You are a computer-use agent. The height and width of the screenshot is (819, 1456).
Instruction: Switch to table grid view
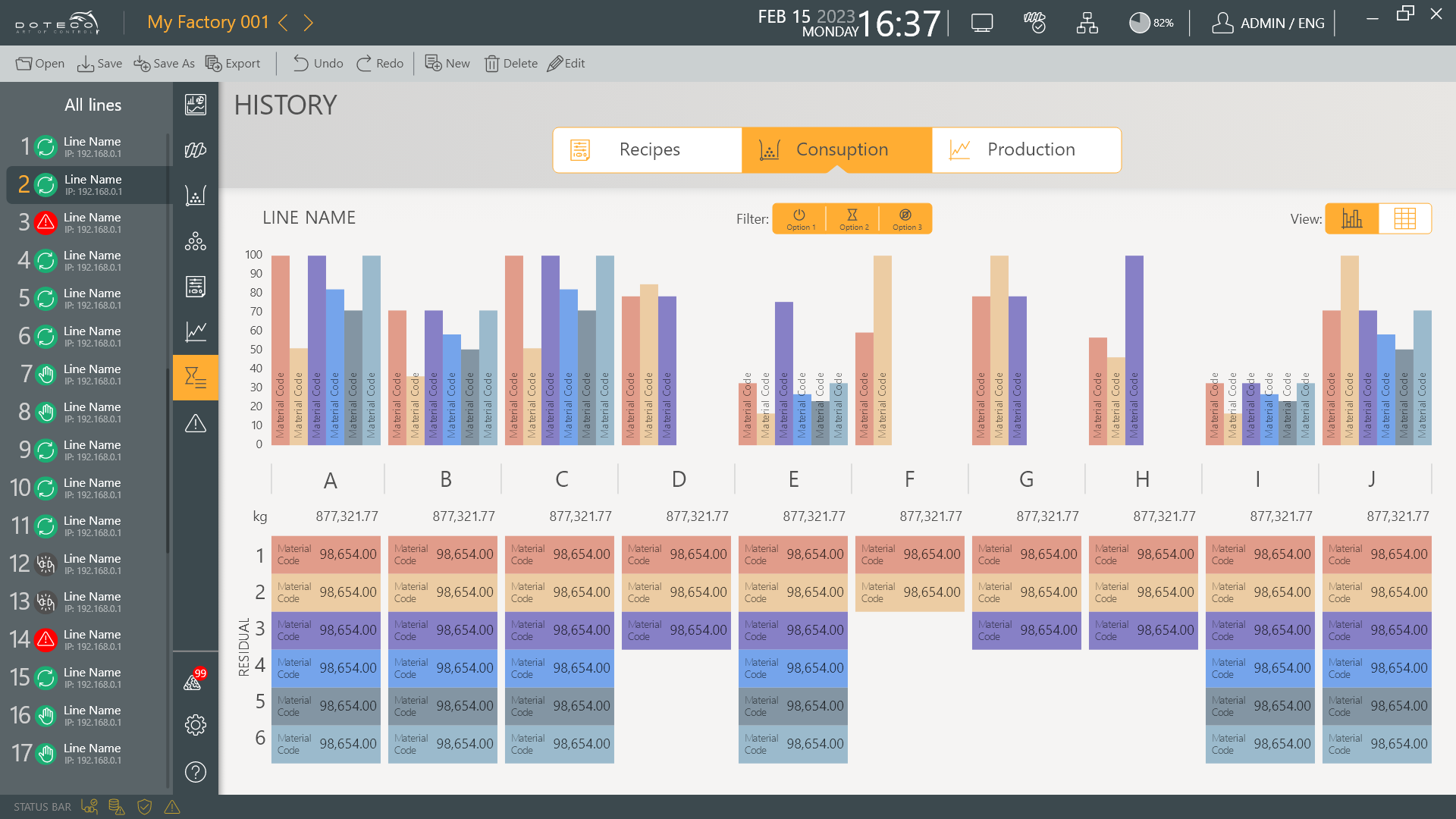click(1404, 218)
